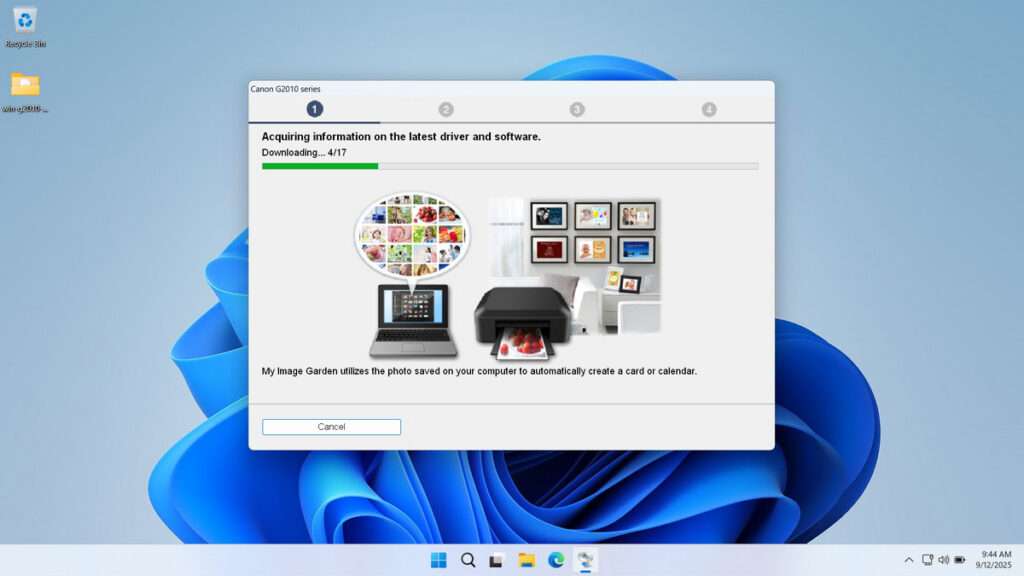Image resolution: width=1024 pixels, height=576 pixels.
Task: Click the Canon installer taskbar icon
Action: (x=586, y=560)
